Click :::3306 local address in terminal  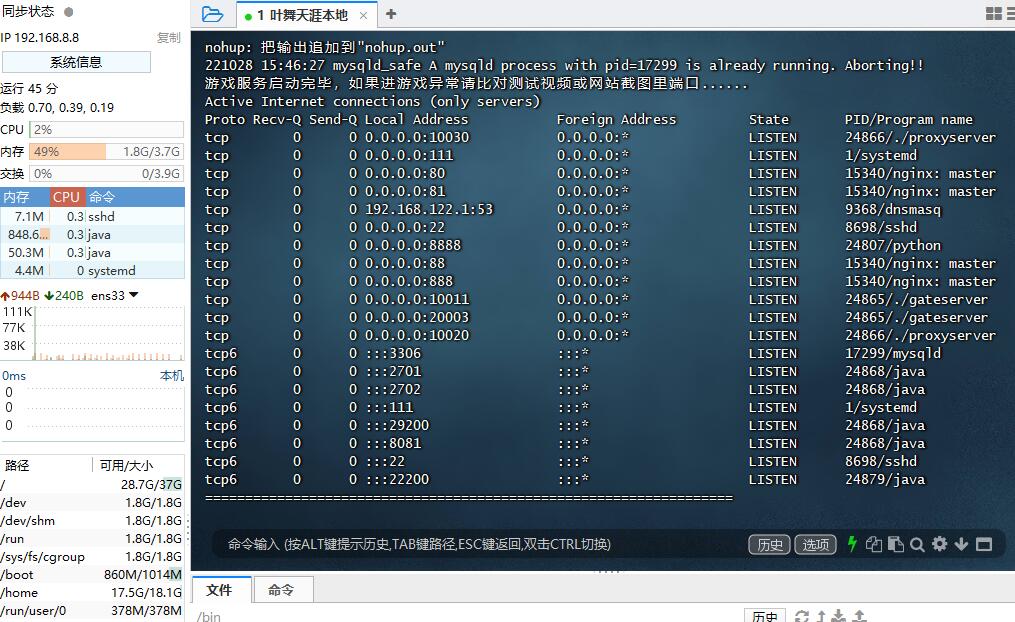pos(393,353)
